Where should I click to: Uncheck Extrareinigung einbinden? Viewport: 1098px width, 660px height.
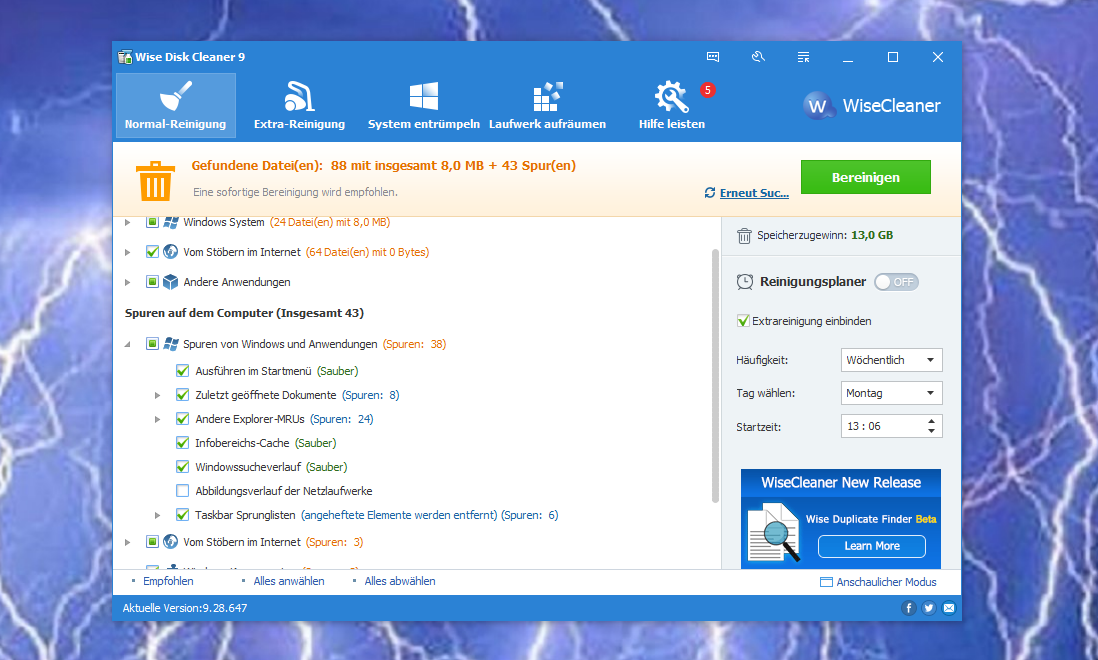(744, 321)
